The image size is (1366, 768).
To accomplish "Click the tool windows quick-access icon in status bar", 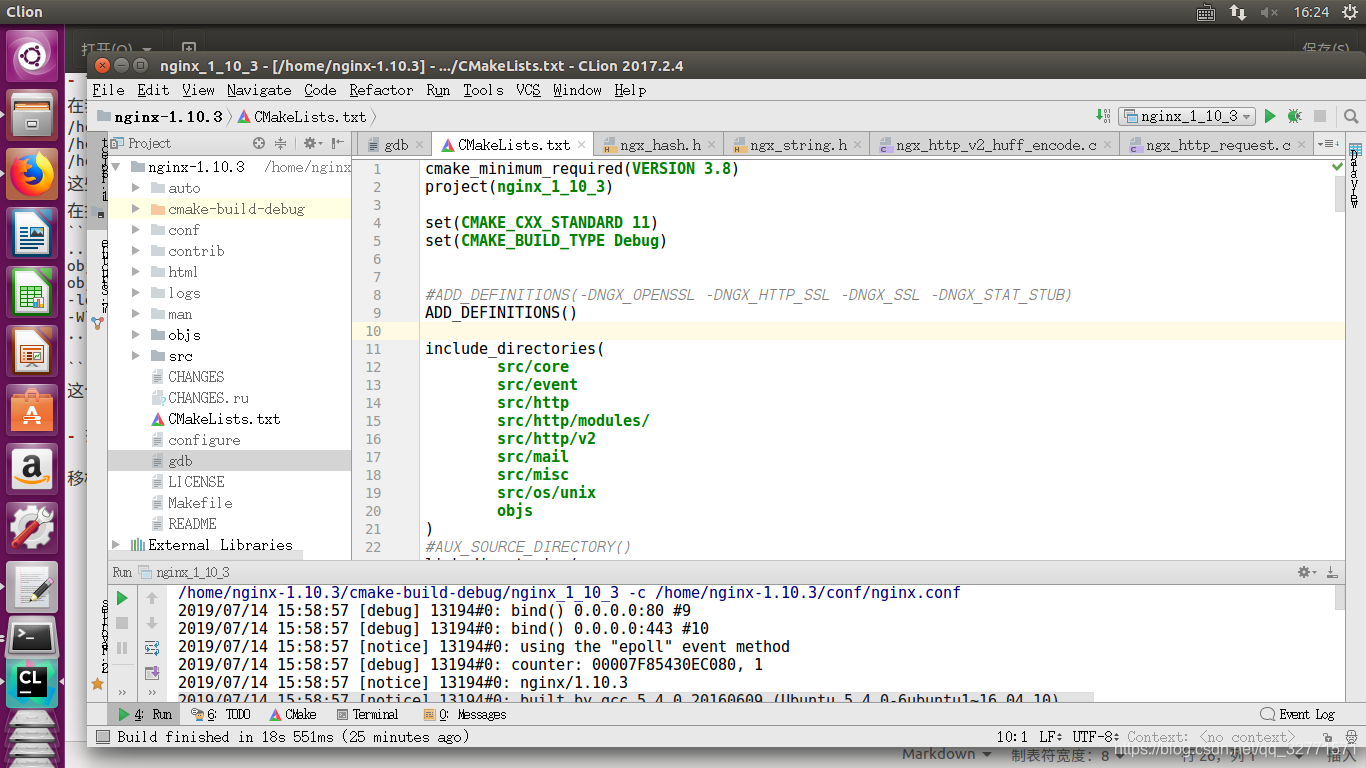I will (101, 737).
